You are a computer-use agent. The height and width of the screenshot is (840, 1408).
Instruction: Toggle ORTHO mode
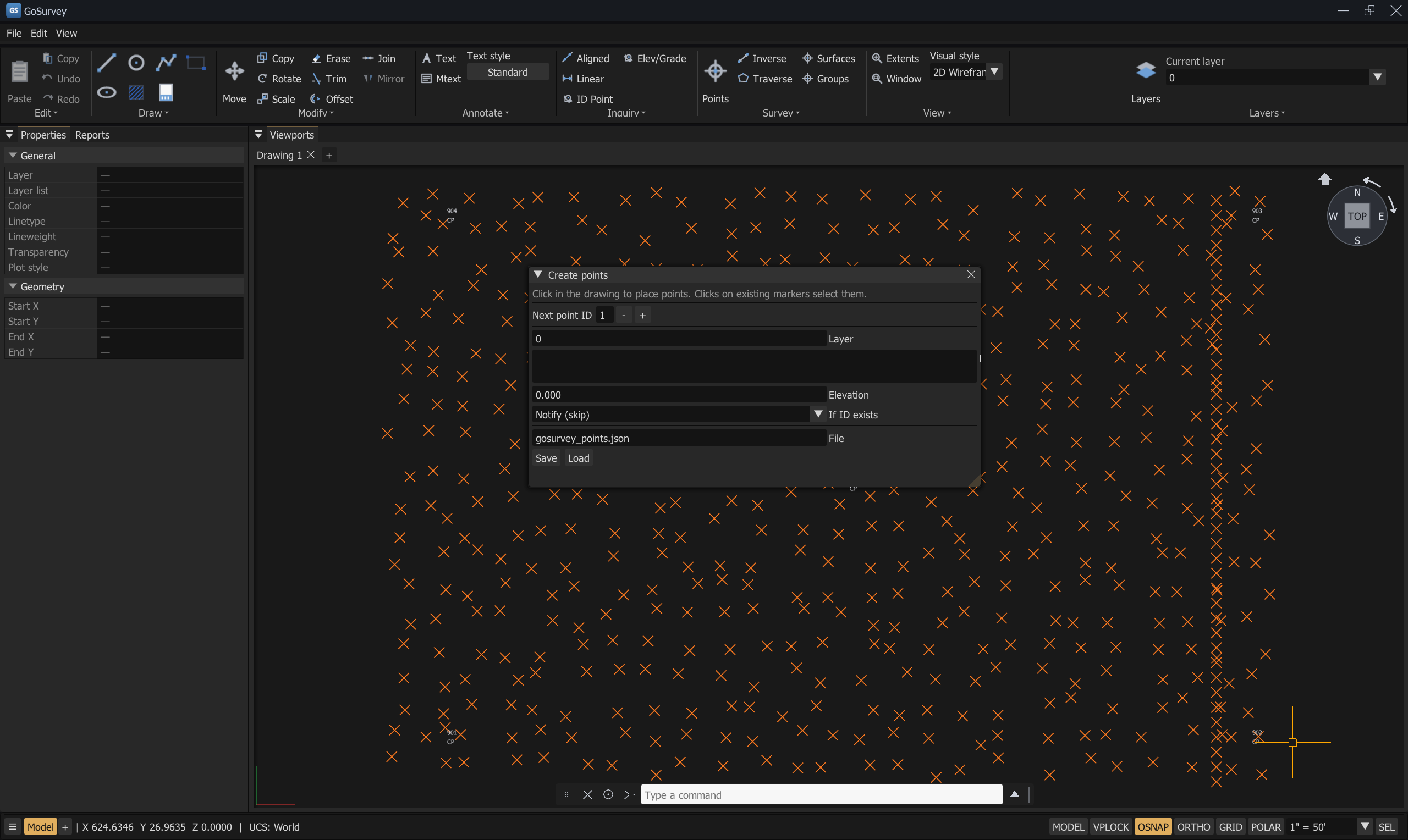click(1193, 826)
